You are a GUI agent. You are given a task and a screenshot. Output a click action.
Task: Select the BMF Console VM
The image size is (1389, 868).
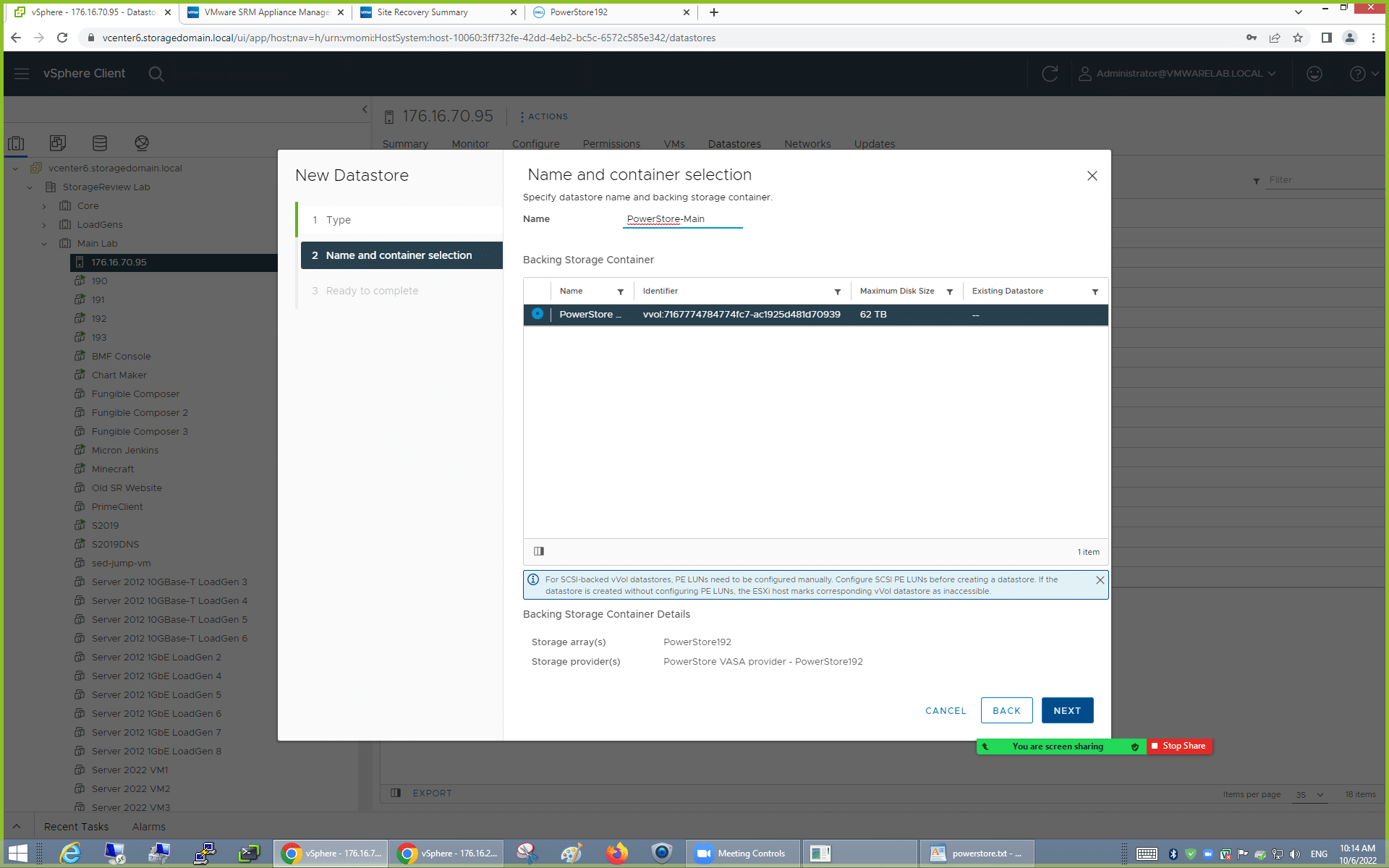pos(121,357)
